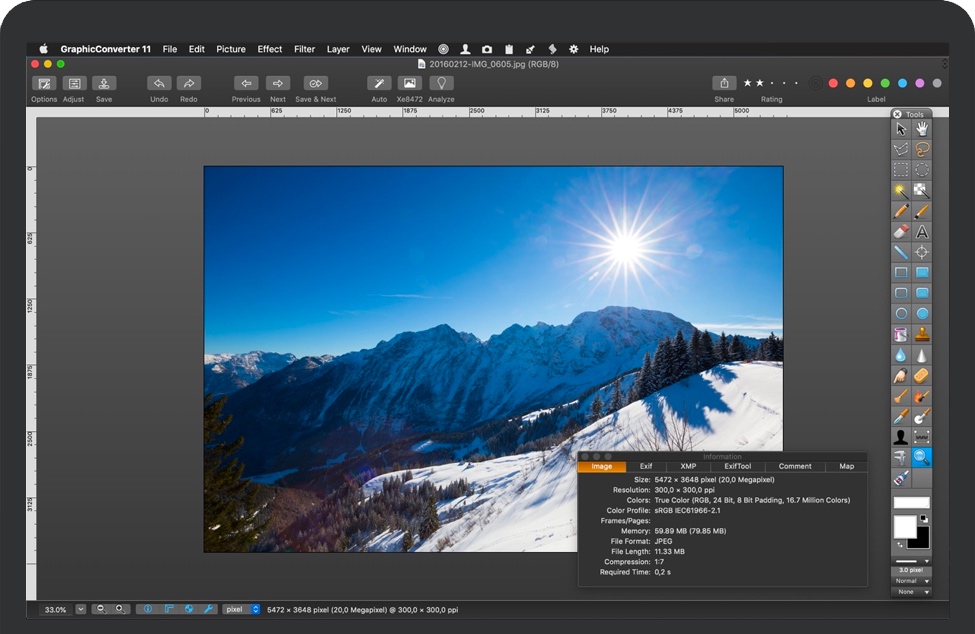Open the zoom percentage dropdown
The height and width of the screenshot is (634, 975).
click(81, 610)
